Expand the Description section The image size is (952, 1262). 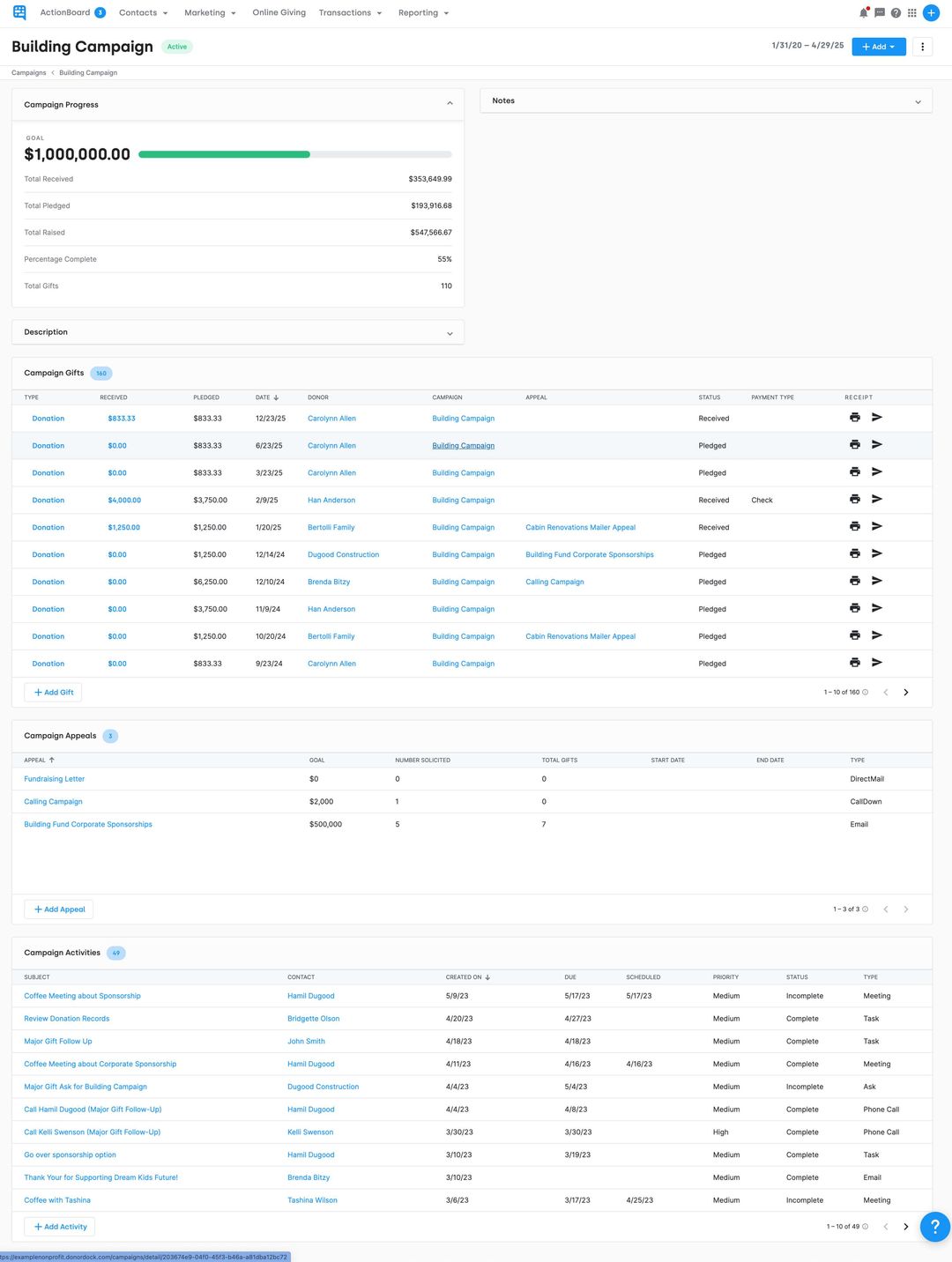coord(450,332)
